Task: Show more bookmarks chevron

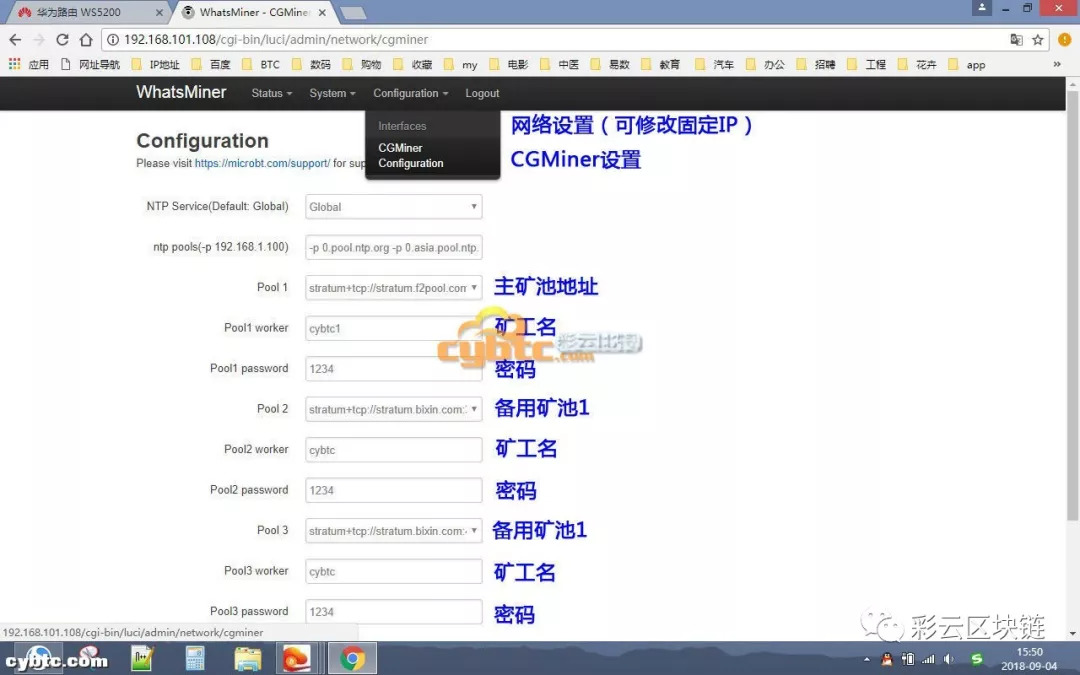Action: pyautogui.click(x=1057, y=64)
